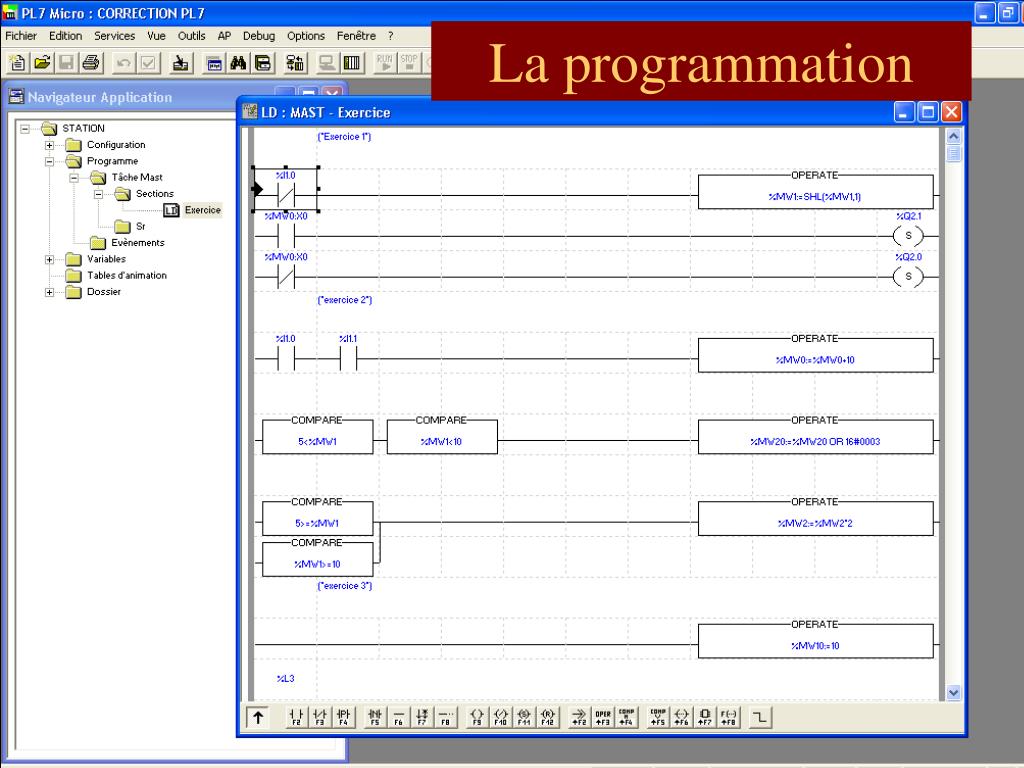
Task: Click the OPERATE block %MW1:=SHL(%MW1,1)
Action: (x=815, y=191)
